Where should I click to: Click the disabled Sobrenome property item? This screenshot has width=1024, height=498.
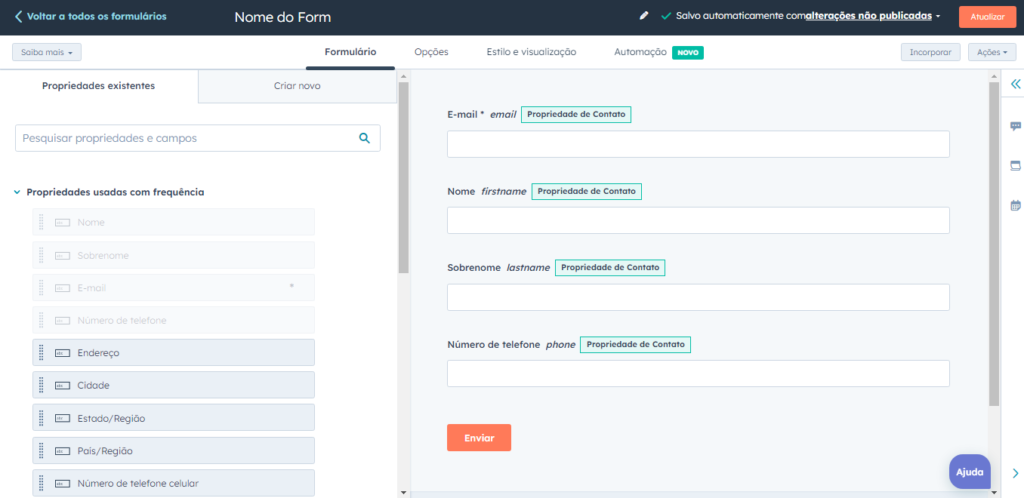[174, 255]
